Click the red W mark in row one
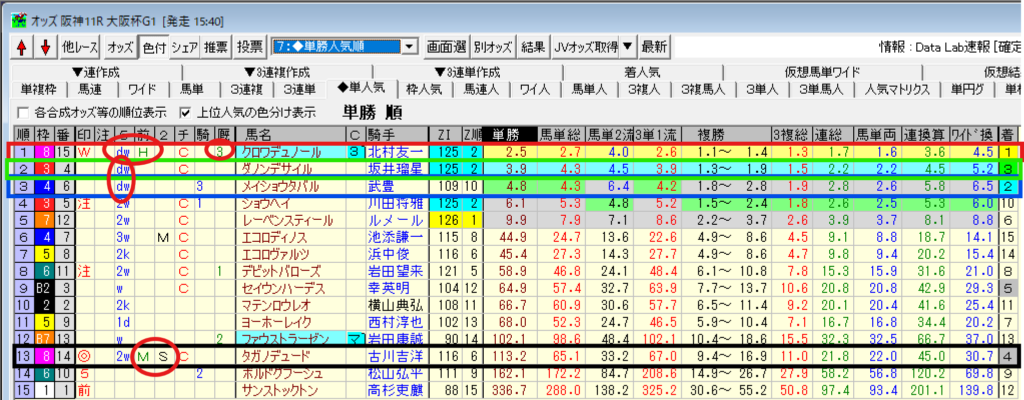 [84, 151]
